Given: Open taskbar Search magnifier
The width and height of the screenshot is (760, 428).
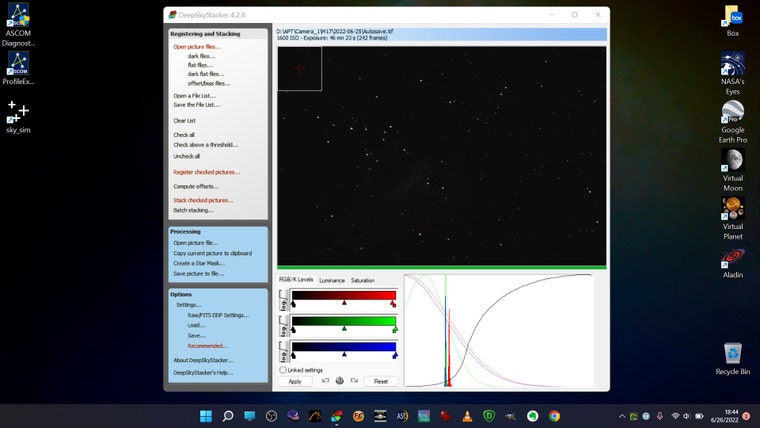Looking at the screenshot, I should point(228,416).
